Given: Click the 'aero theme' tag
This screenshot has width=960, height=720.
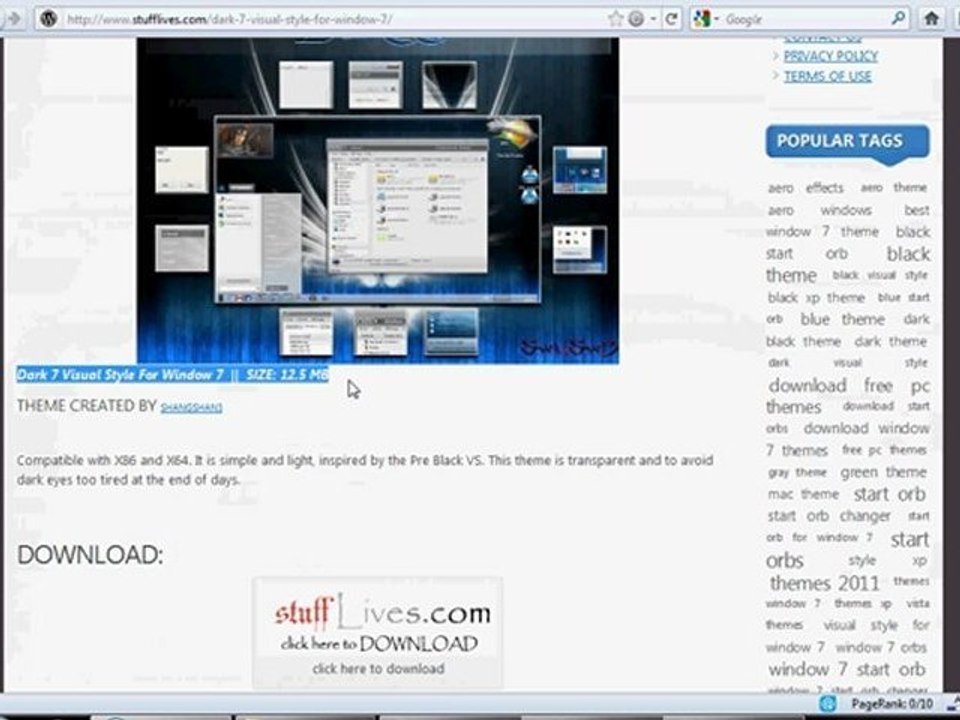Looking at the screenshot, I should click(894, 187).
